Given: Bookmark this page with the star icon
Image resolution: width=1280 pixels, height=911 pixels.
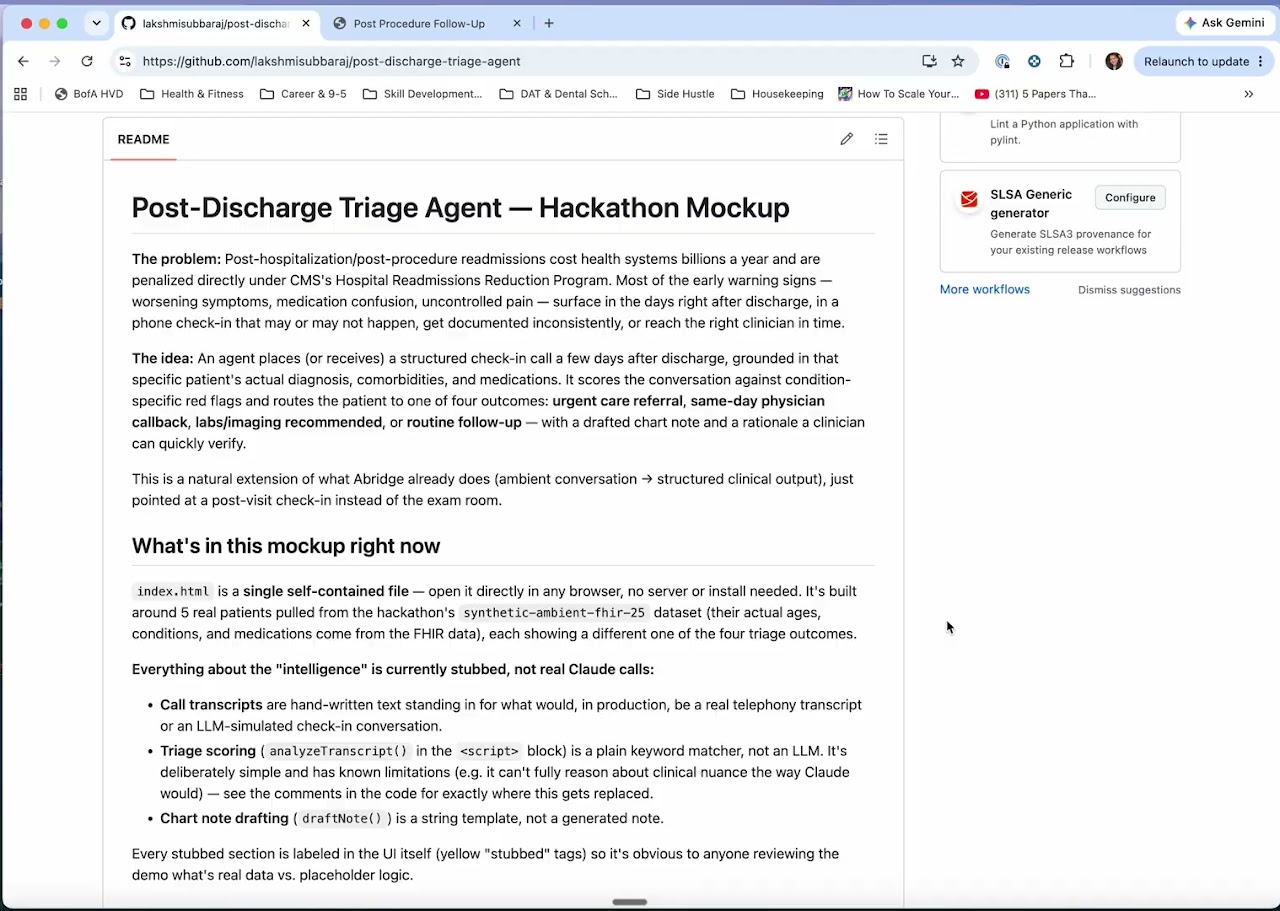Looking at the screenshot, I should (x=958, y=61).
